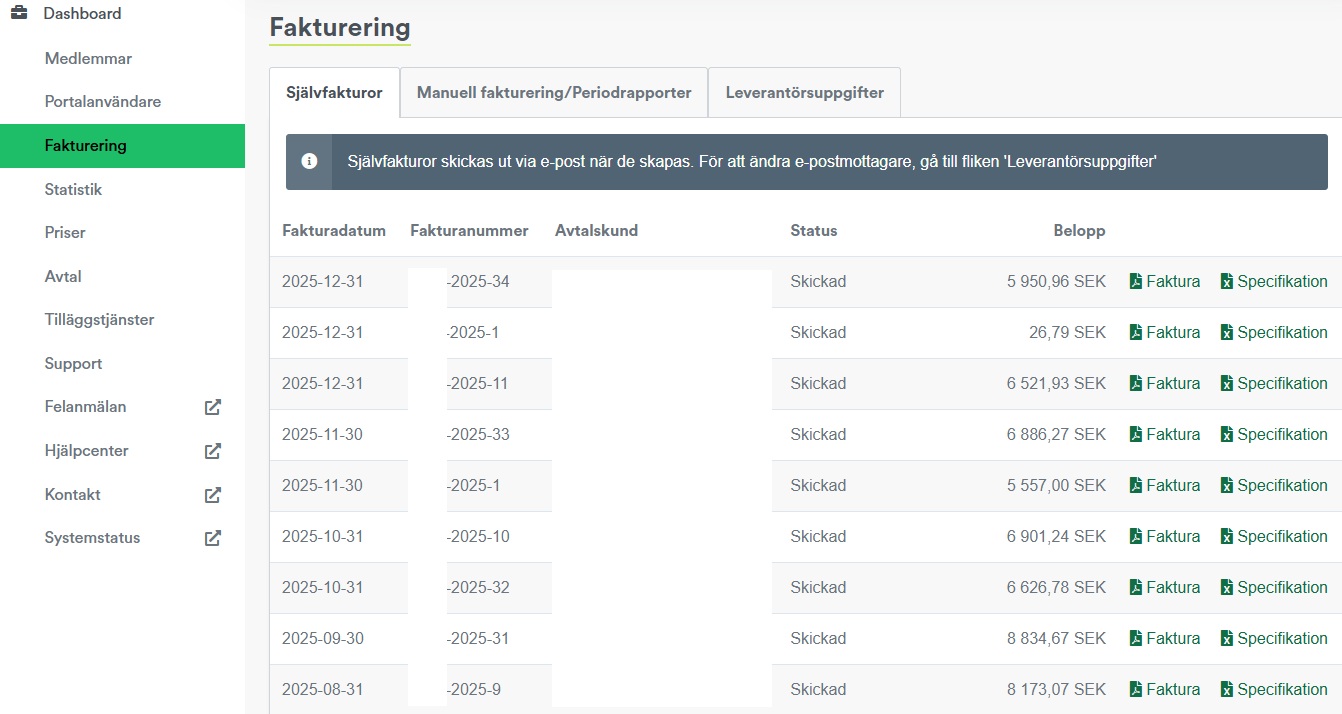Open the Leverantörsuppgifter tab
The image size is (1342, 714).
click(x=804, y=93)
